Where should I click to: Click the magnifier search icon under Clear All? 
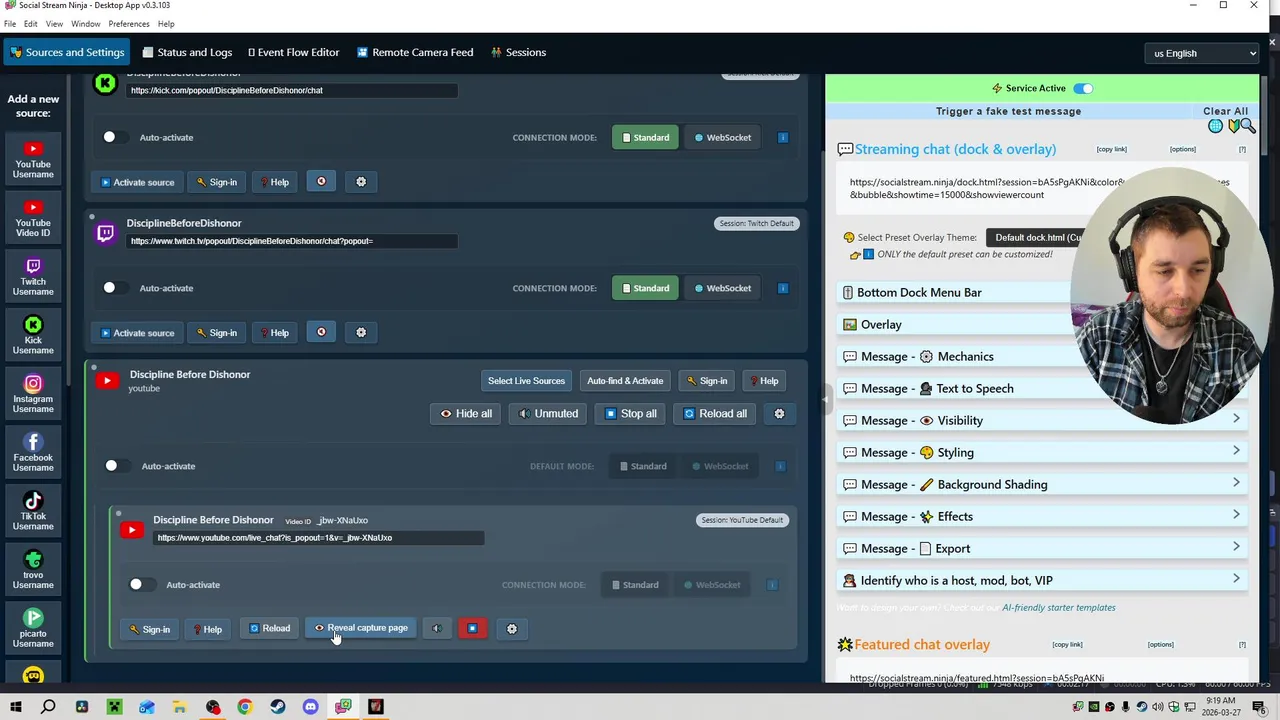click(1248, 126)
